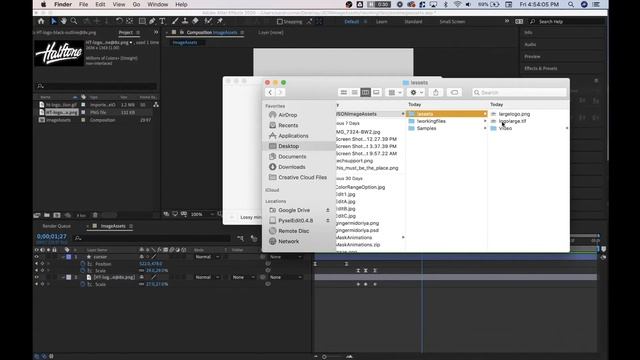Toggle visibility eye of HT-logo layer
The height and width of the screenshot is (360, 640).
36,277
